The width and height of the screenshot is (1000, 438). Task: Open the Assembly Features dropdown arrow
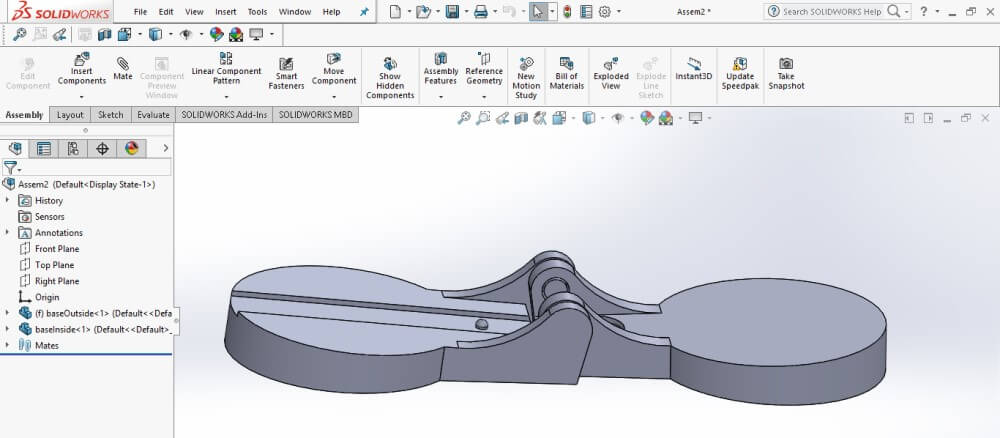pyautogui.click(x=441, y=97)
